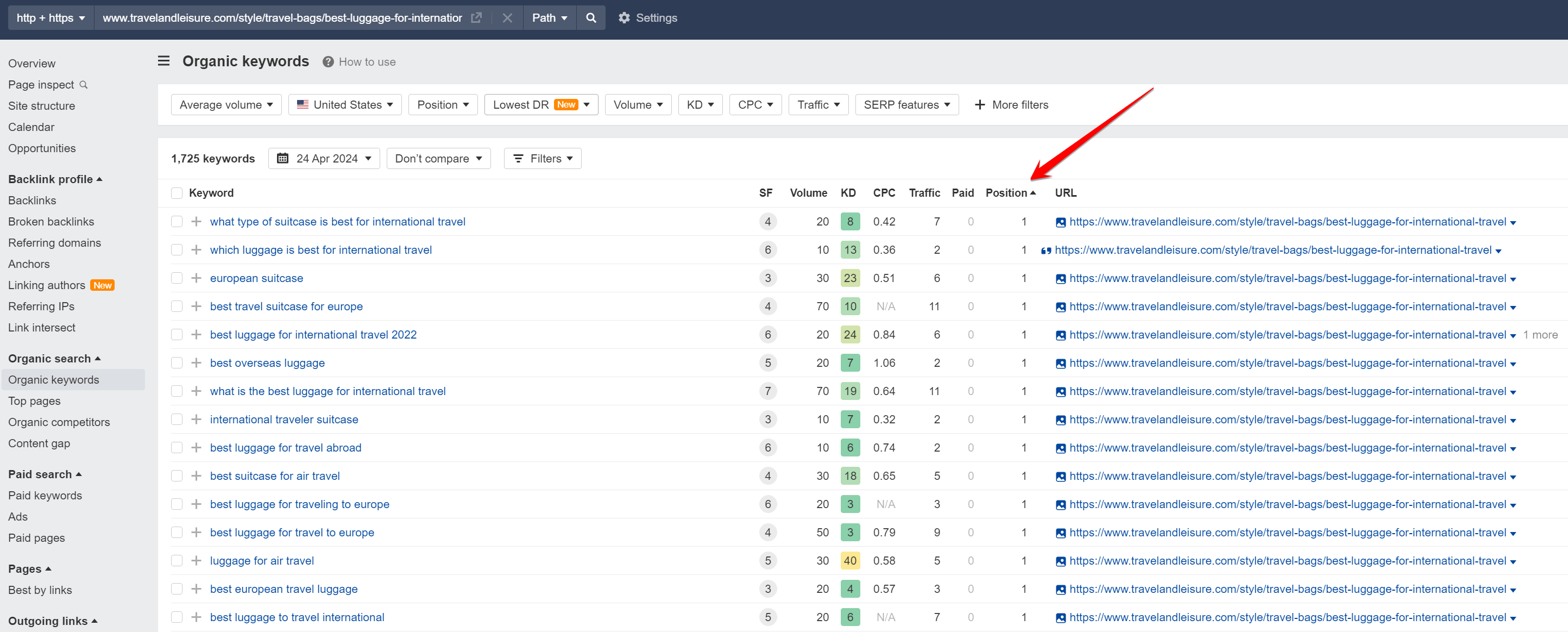Click the calendar icon on date selector
This screenshot has width=1568, height=632.
click(x=282, y=158)
